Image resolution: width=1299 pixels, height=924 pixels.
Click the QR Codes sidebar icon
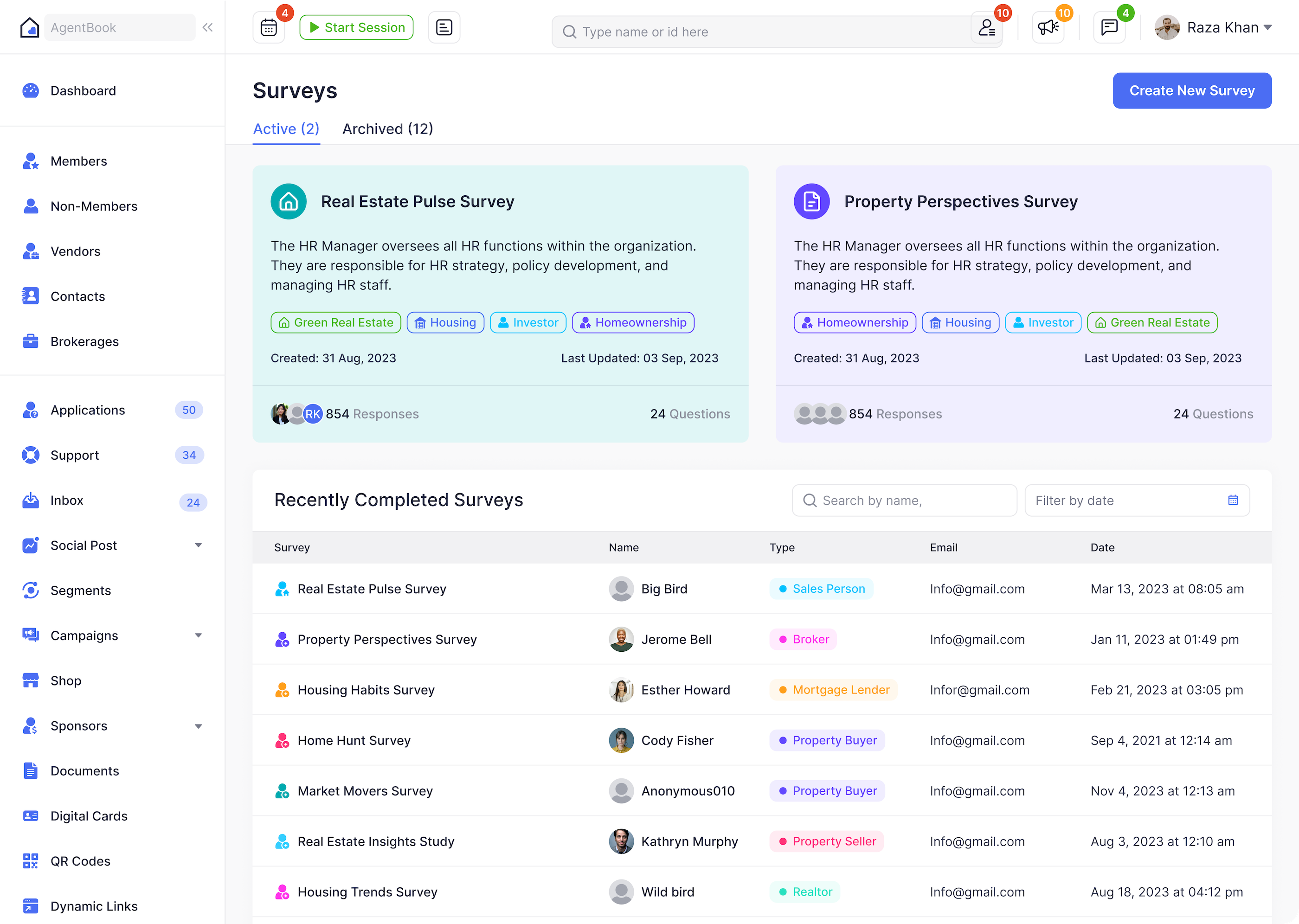point(31,861)
